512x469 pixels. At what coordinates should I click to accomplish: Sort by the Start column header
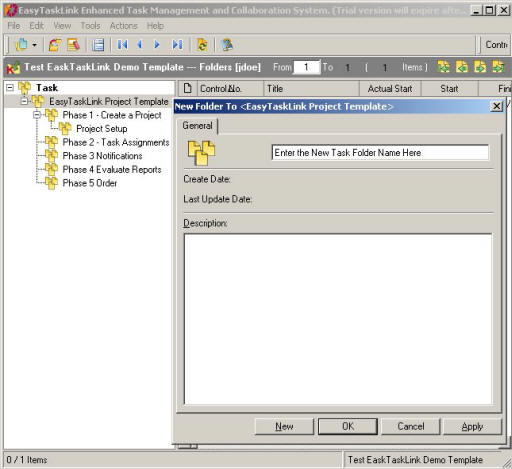[x=449, y=89]
